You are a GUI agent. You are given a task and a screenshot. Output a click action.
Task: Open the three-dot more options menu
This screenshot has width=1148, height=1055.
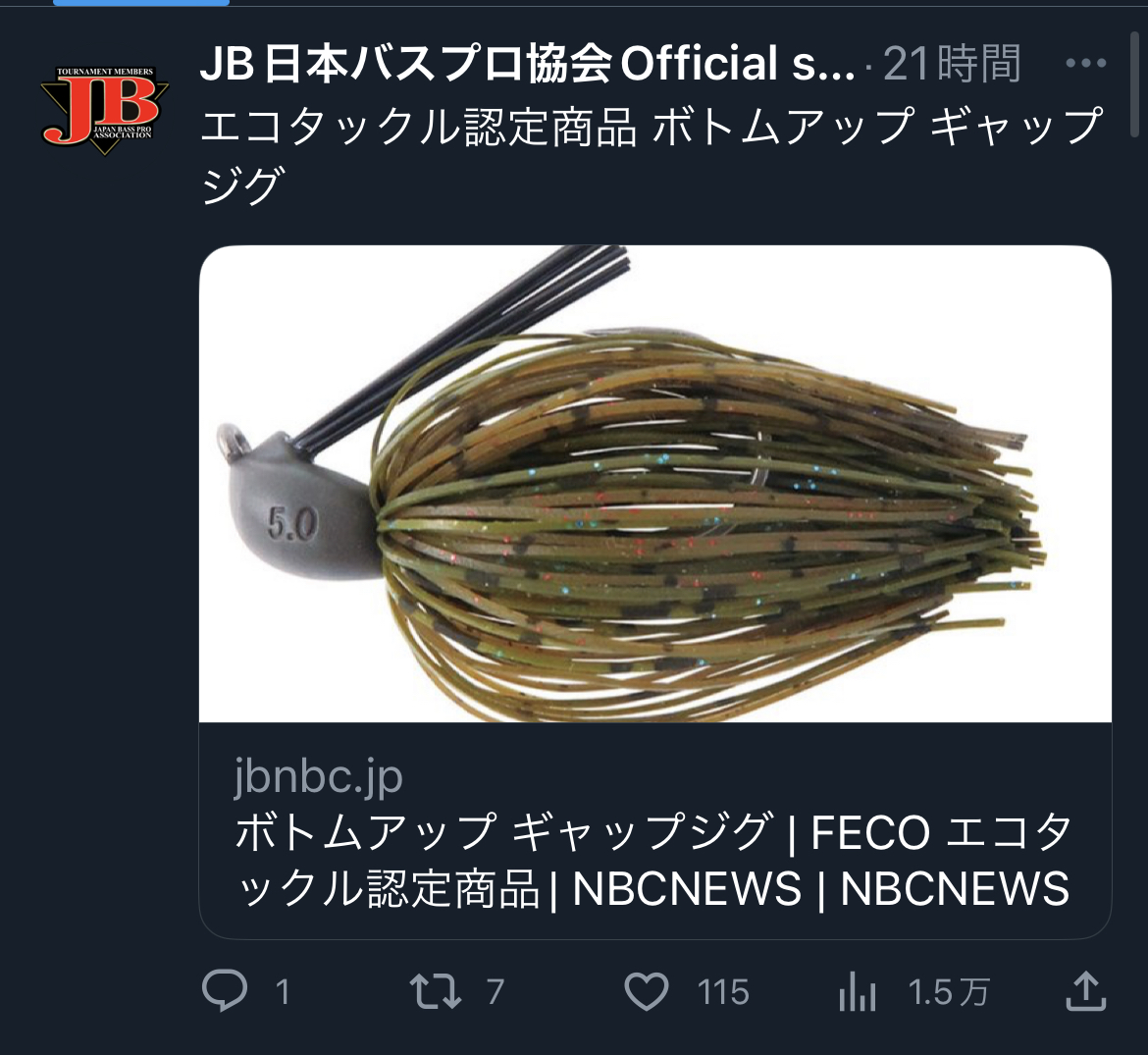(x=1086, y=63)
